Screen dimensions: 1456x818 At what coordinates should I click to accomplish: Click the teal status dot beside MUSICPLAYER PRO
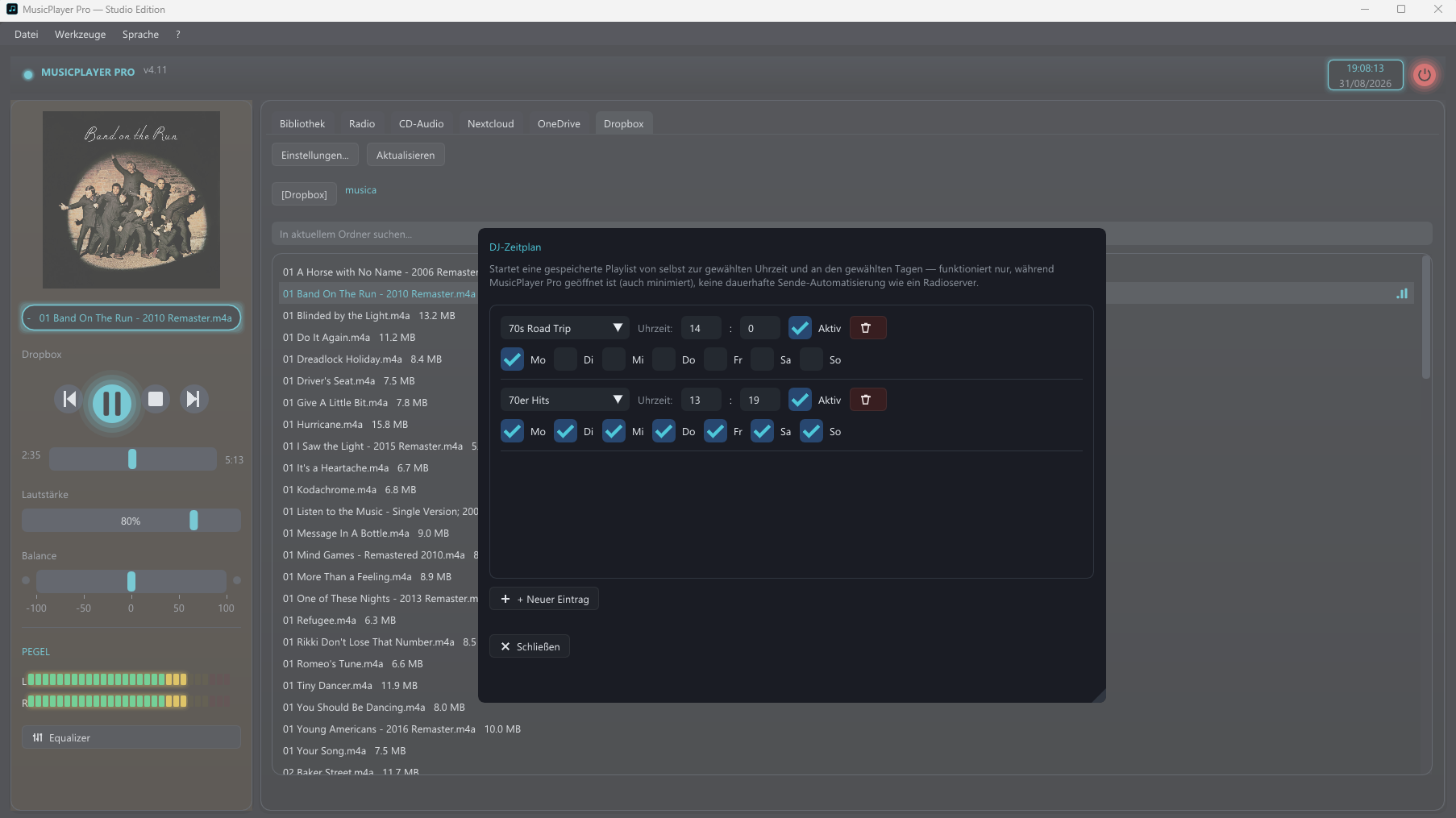tap(28, 74)
